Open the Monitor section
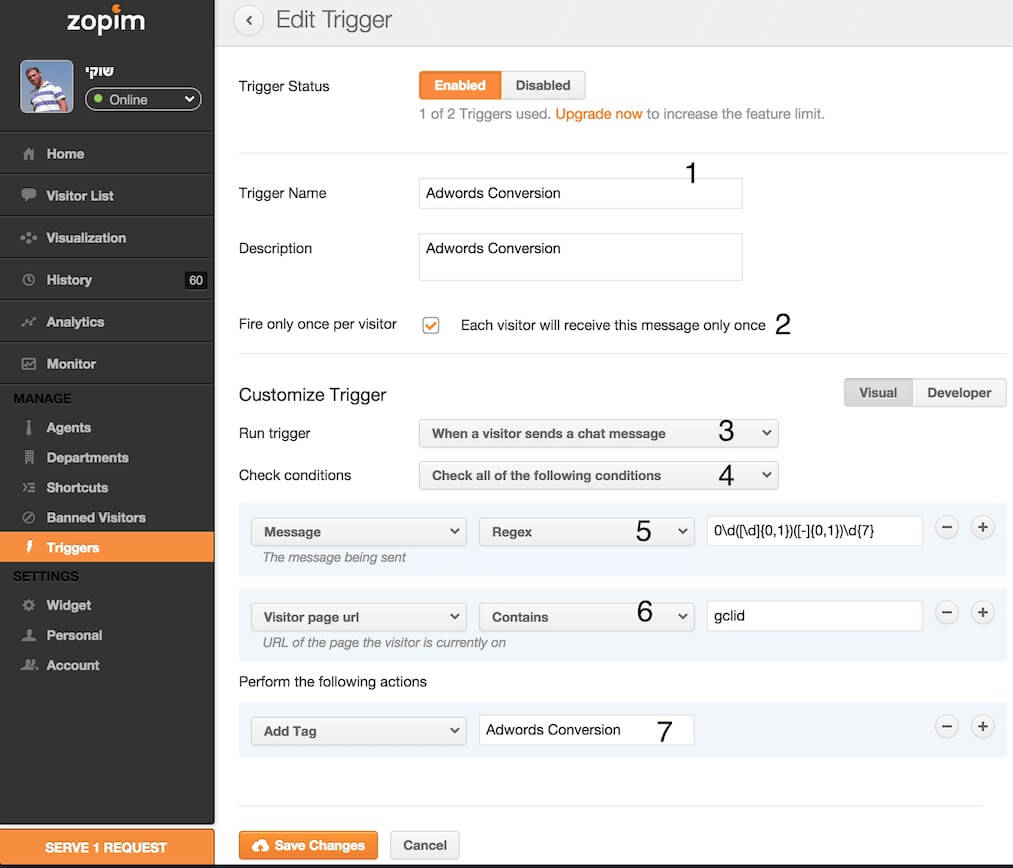The width and height of the screenshot is (1013, 868). [x=107, y=364]
